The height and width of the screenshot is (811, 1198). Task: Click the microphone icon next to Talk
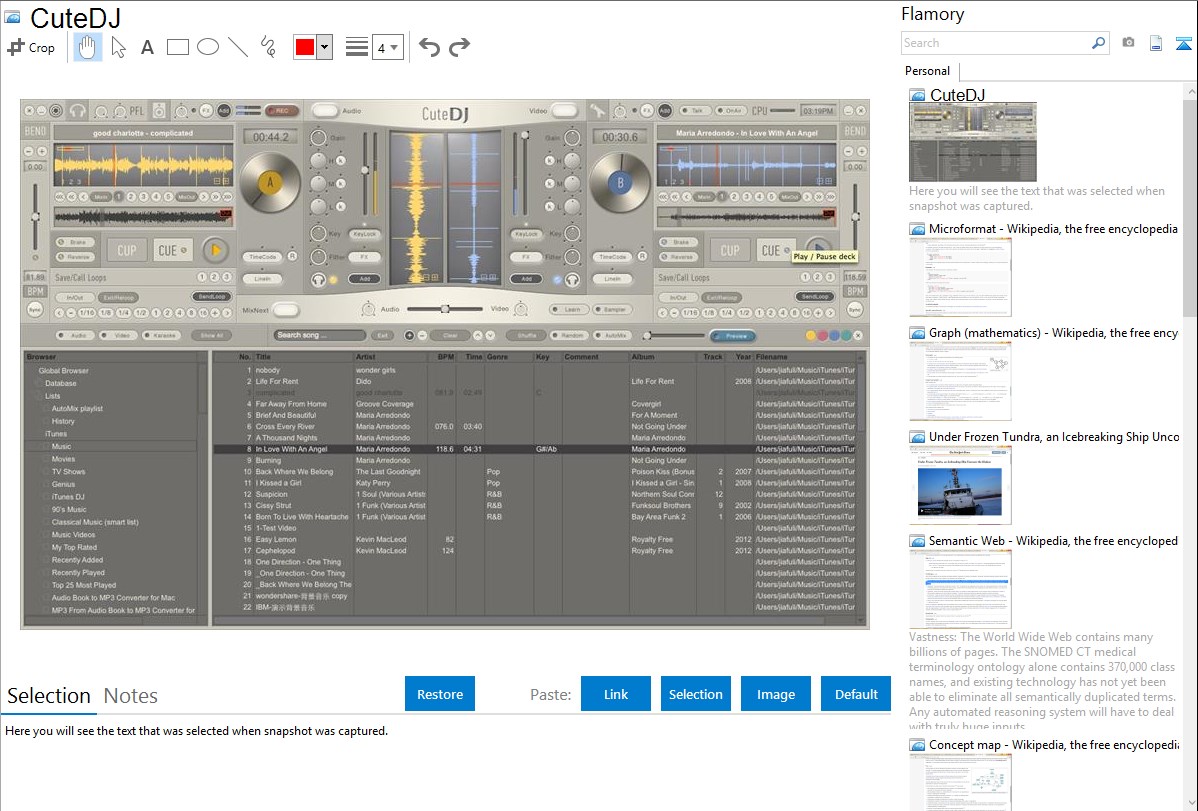(x=597, y=111)
